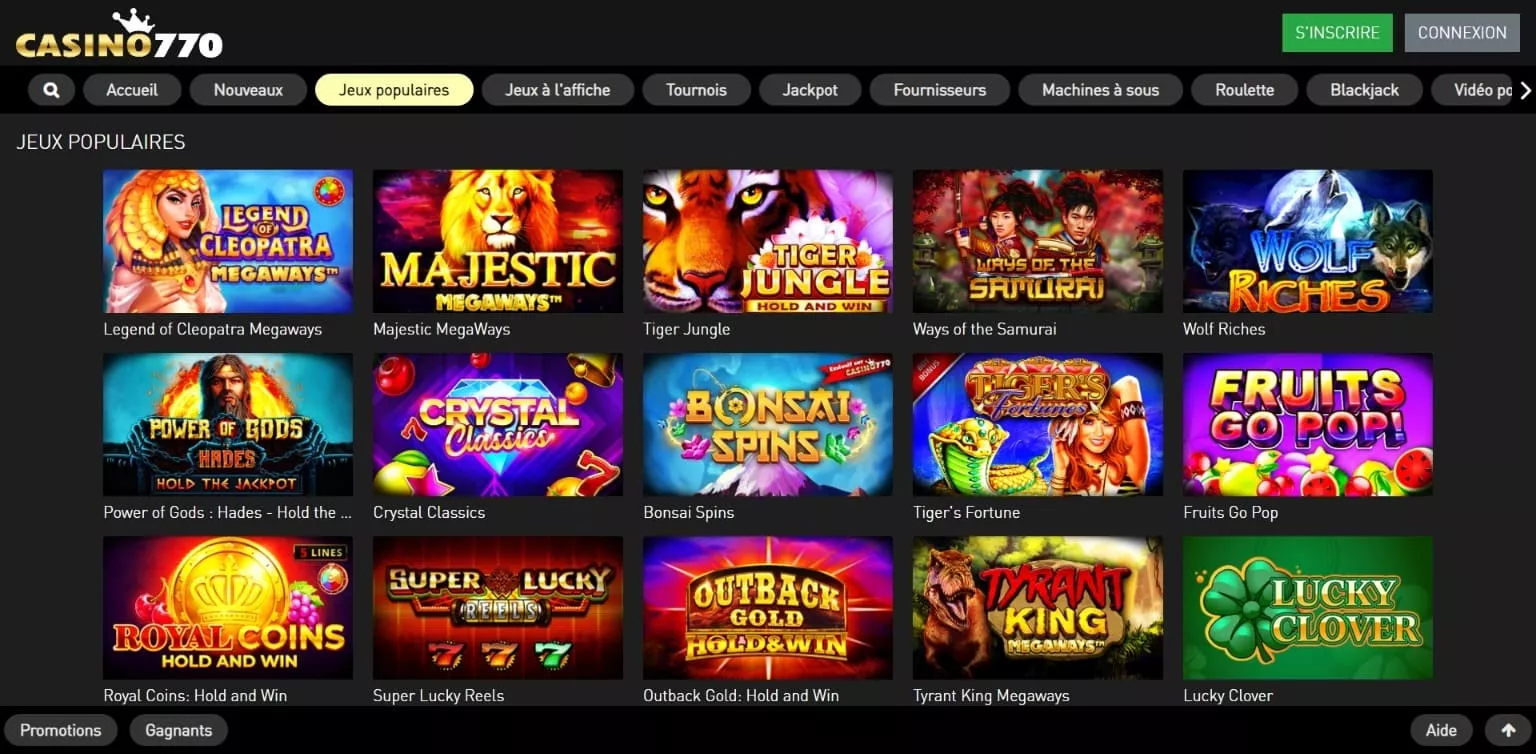The image size is (1536, 754).
Task: Click the Crystal Classics title link
Action: point(429,512)
